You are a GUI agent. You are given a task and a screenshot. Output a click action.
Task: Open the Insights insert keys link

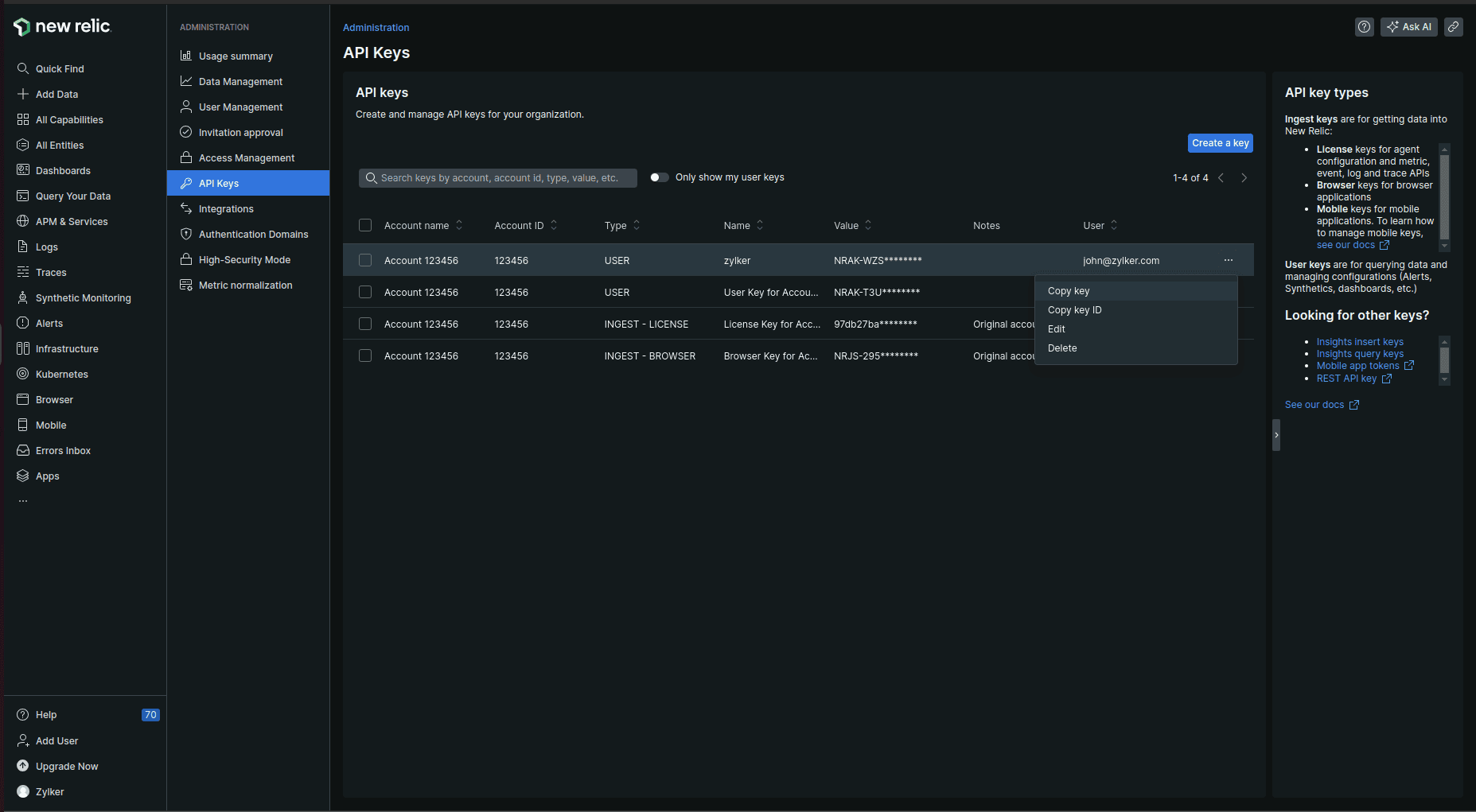click(1359, 342)
